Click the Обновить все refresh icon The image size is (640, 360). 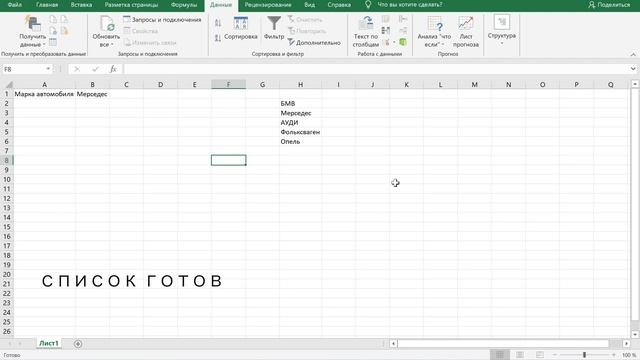[107, 23]
